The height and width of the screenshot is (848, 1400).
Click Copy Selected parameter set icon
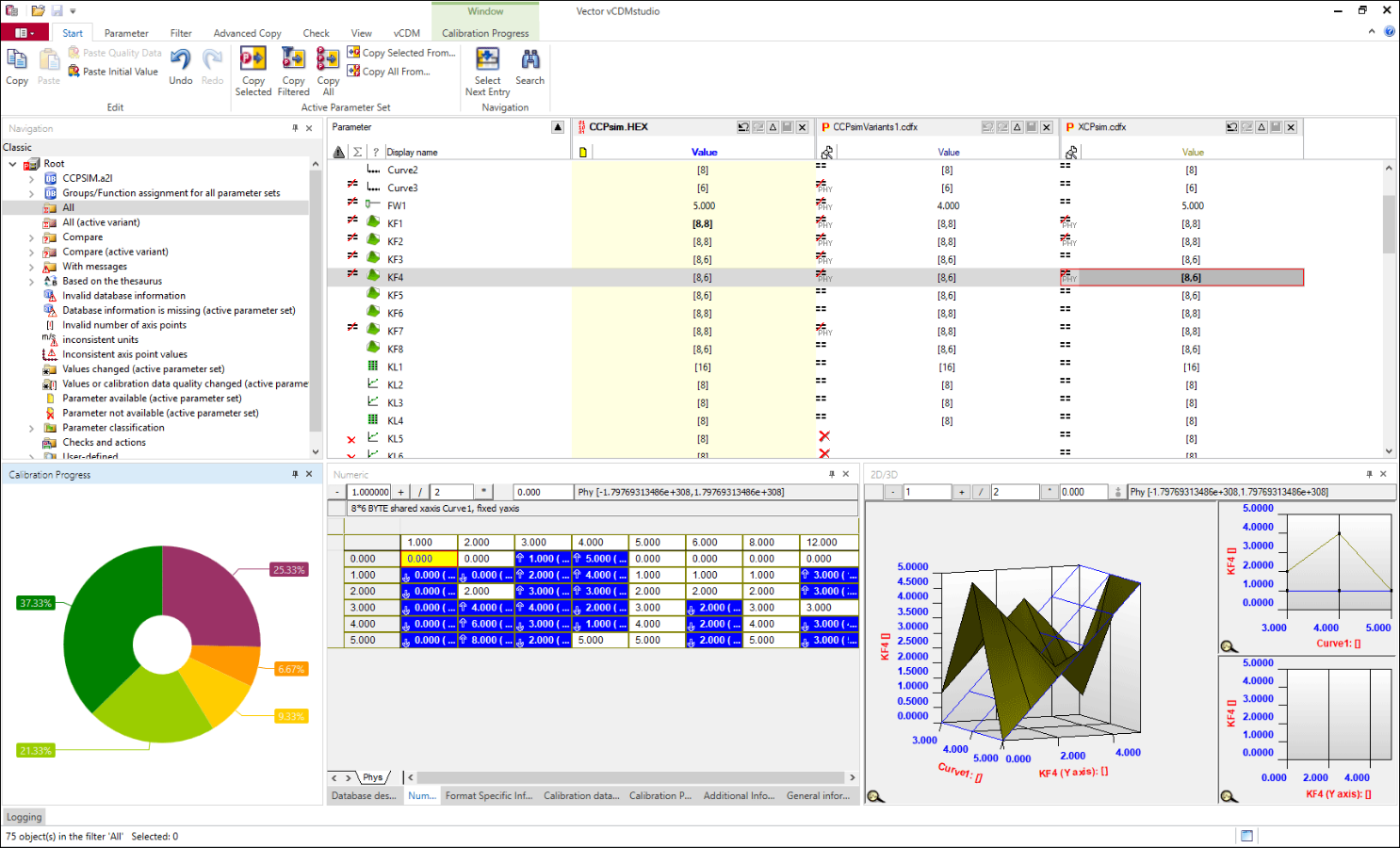(252, 59)
